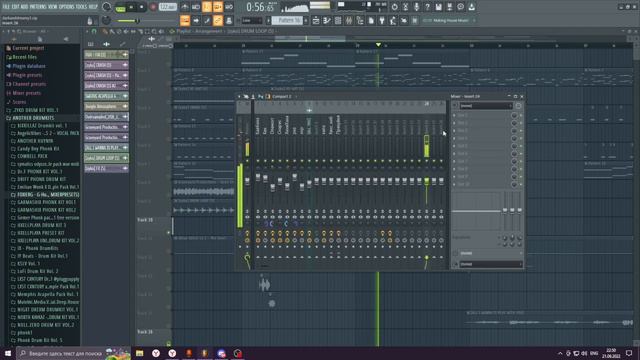The image size is (640, 360).
Task: Click the Render/export icon in top toolbar
Action: click(449, 7)
